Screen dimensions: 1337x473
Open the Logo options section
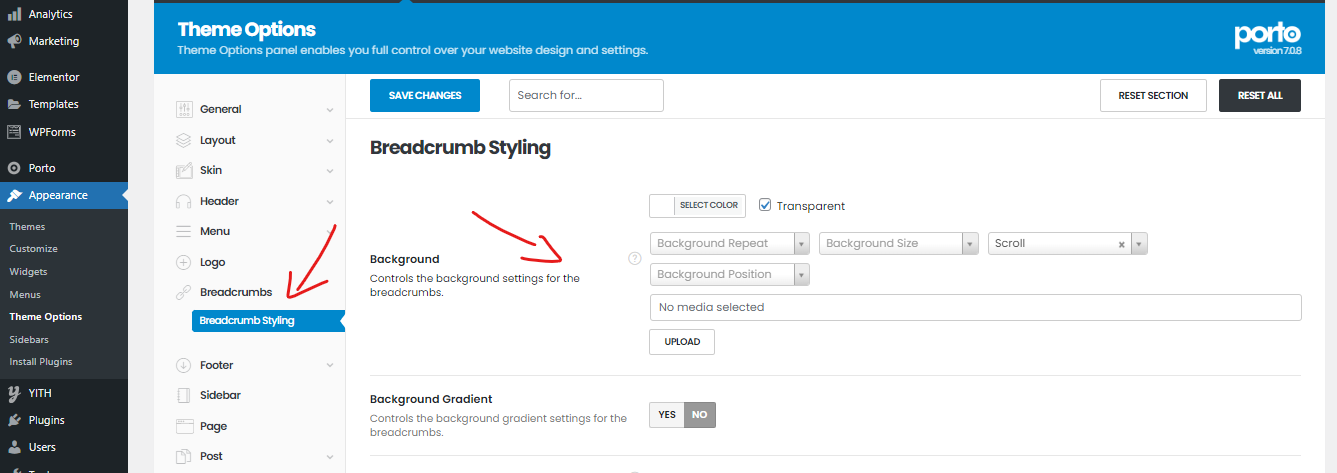coord(213,262)
